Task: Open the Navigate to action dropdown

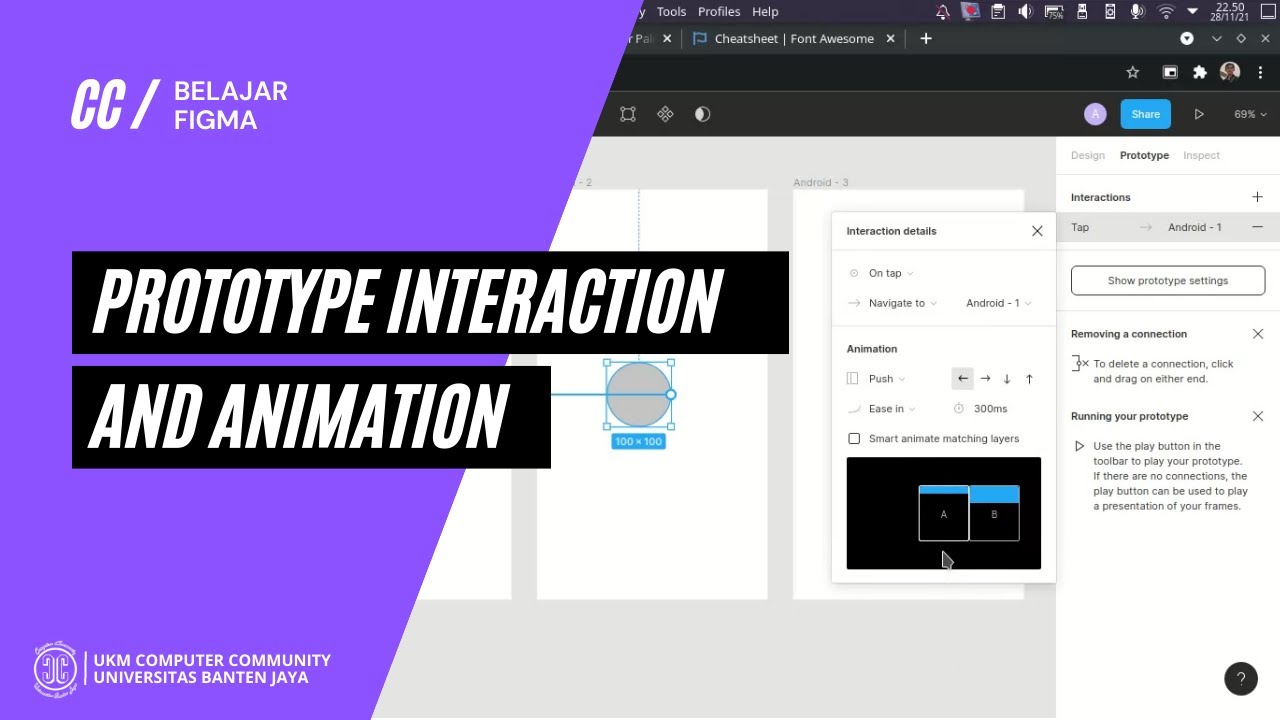Action: 902,303
